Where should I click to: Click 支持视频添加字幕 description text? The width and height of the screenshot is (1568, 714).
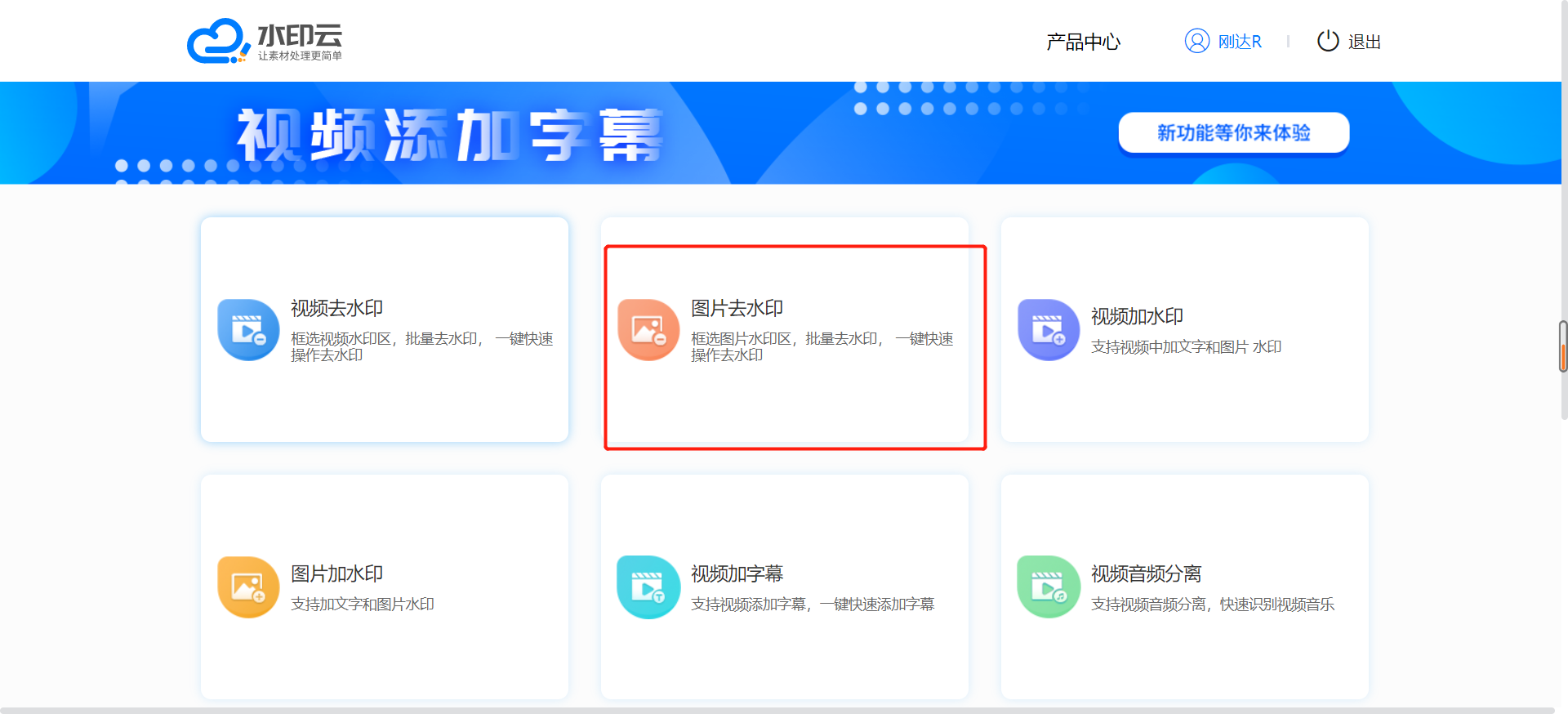[813, 605]
